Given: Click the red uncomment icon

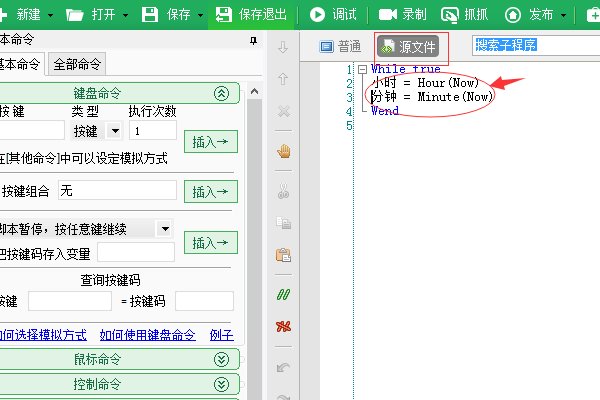Looking at the screenshot, I should click(x=284, y=327).
